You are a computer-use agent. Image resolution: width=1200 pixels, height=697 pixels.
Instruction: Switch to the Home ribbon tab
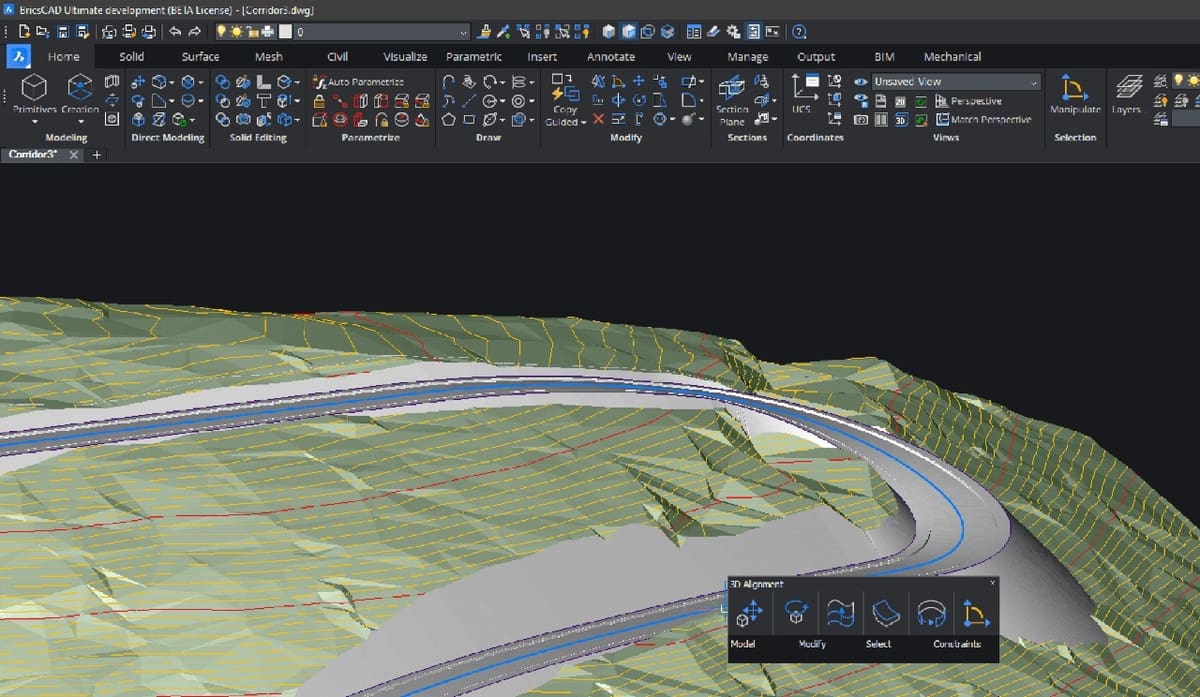pos(64,57)
